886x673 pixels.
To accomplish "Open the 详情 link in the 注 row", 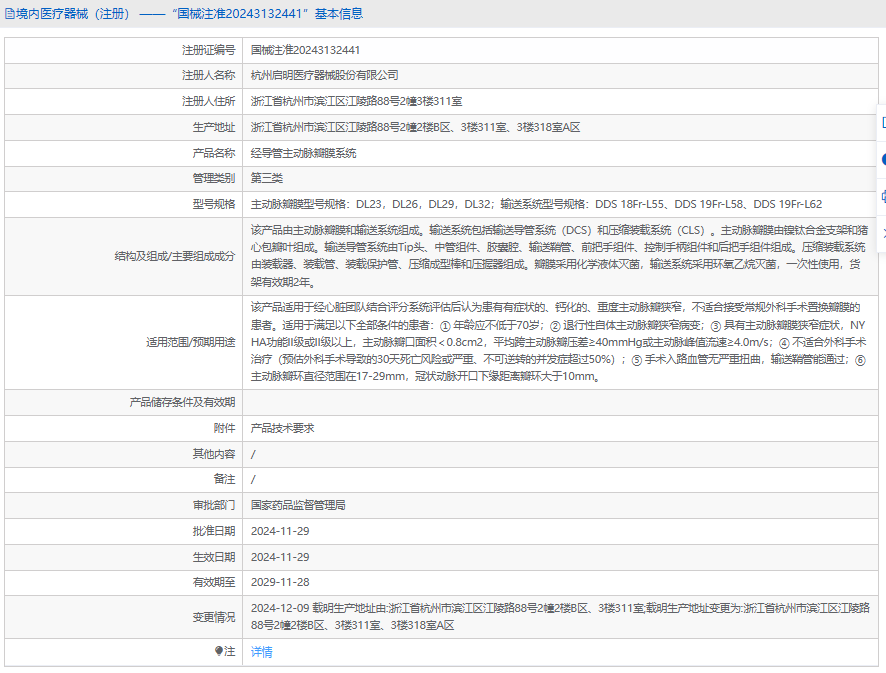I will click(x=261, y=651).
